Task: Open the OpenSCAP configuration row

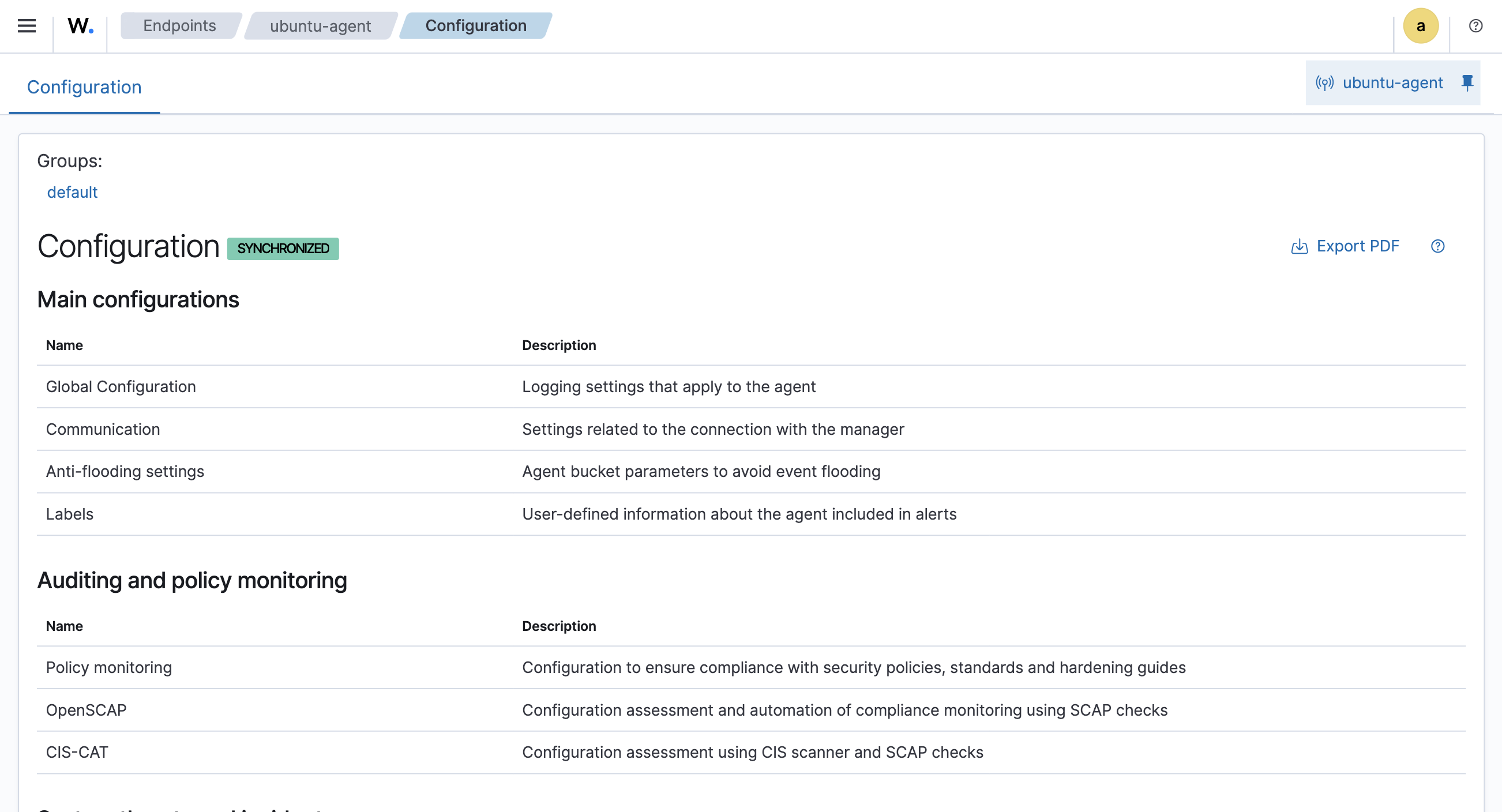Action: click(87, 710)
